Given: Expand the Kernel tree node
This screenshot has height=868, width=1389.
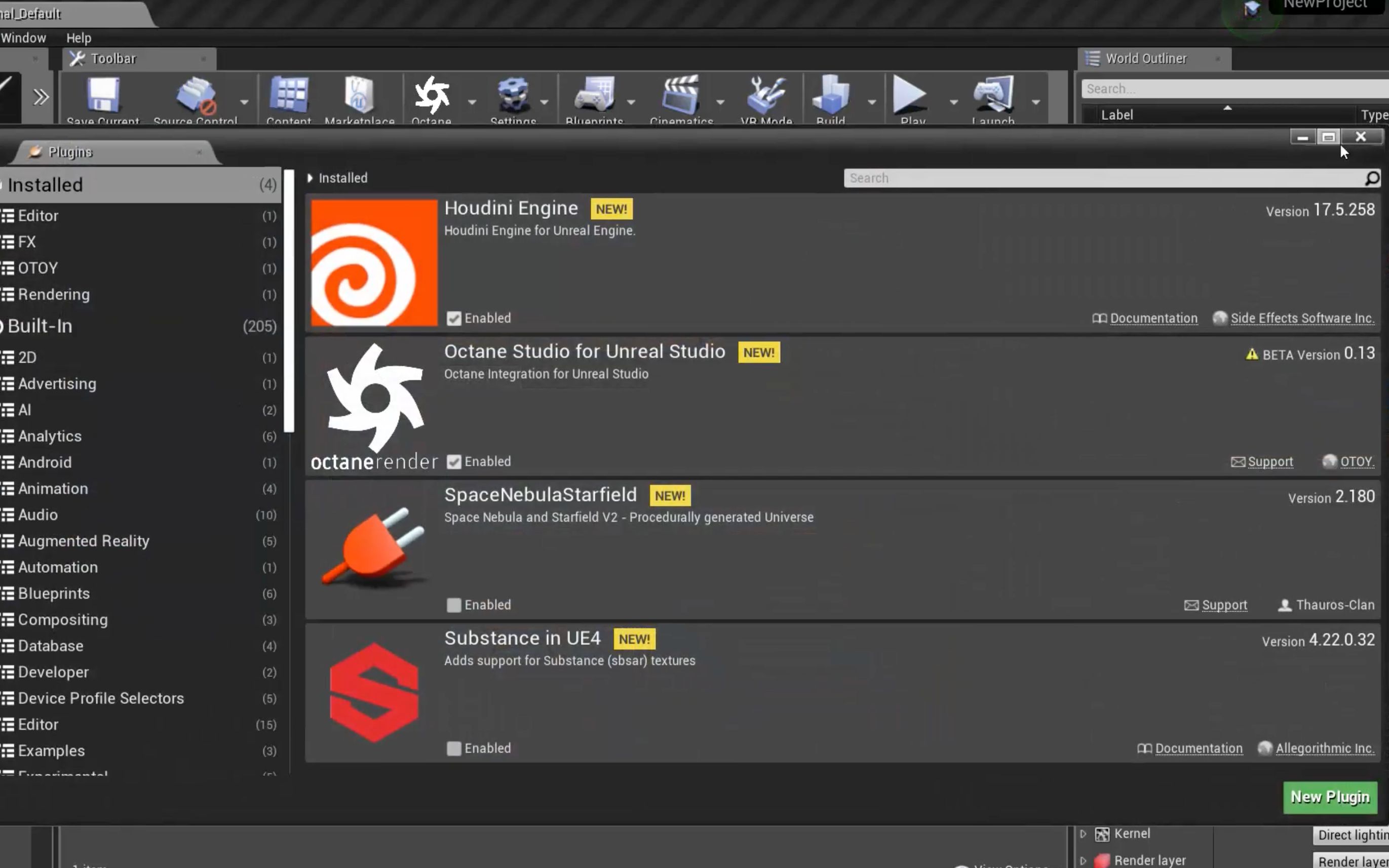Looking at the screenshot, I should click(x=1083, y=834).
